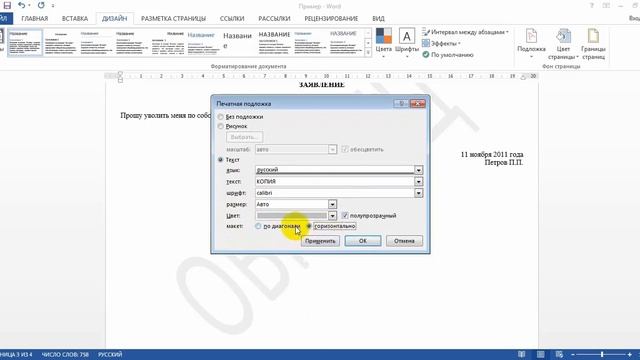Open the Цвет страницы menu
The width and height of the screenshot is (640, 360).
[x=563, y=44]
